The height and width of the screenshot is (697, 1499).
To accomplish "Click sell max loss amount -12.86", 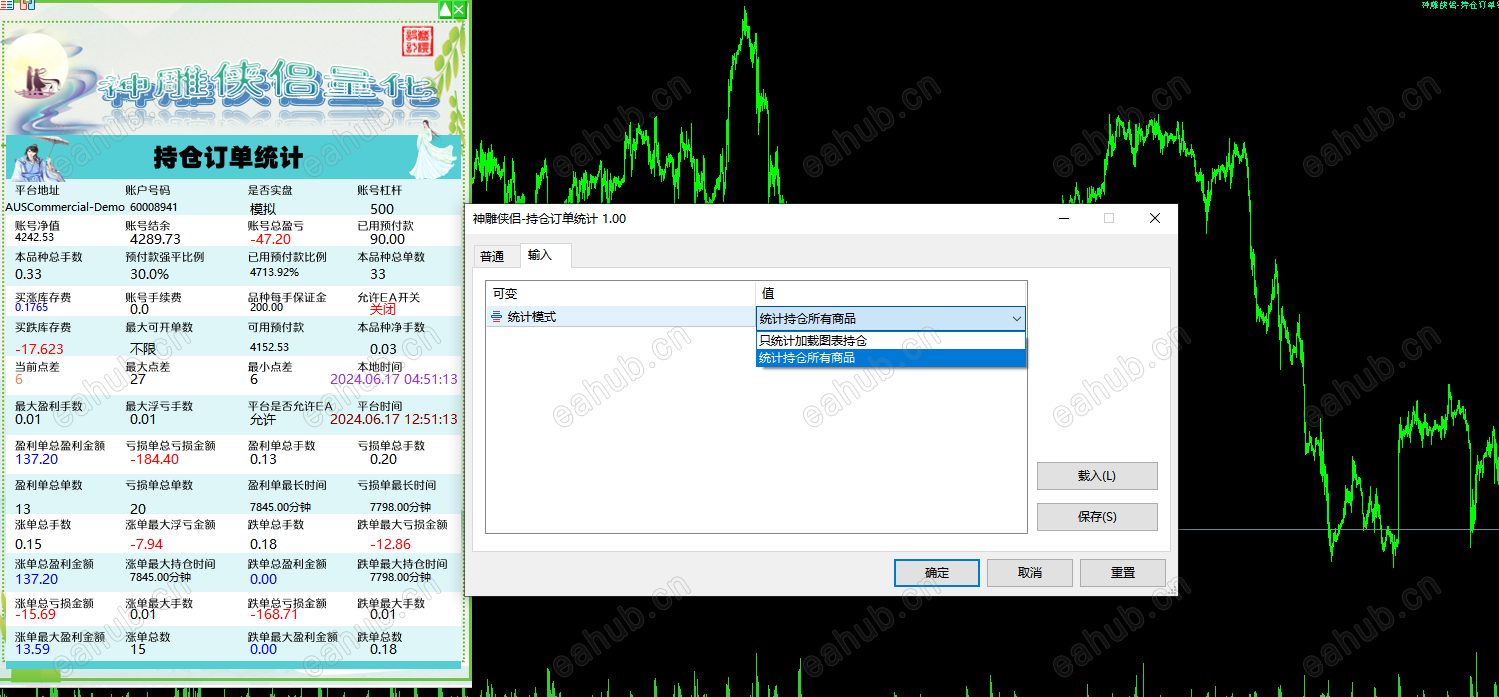I will pyautogui.click(x=390, y=544).
